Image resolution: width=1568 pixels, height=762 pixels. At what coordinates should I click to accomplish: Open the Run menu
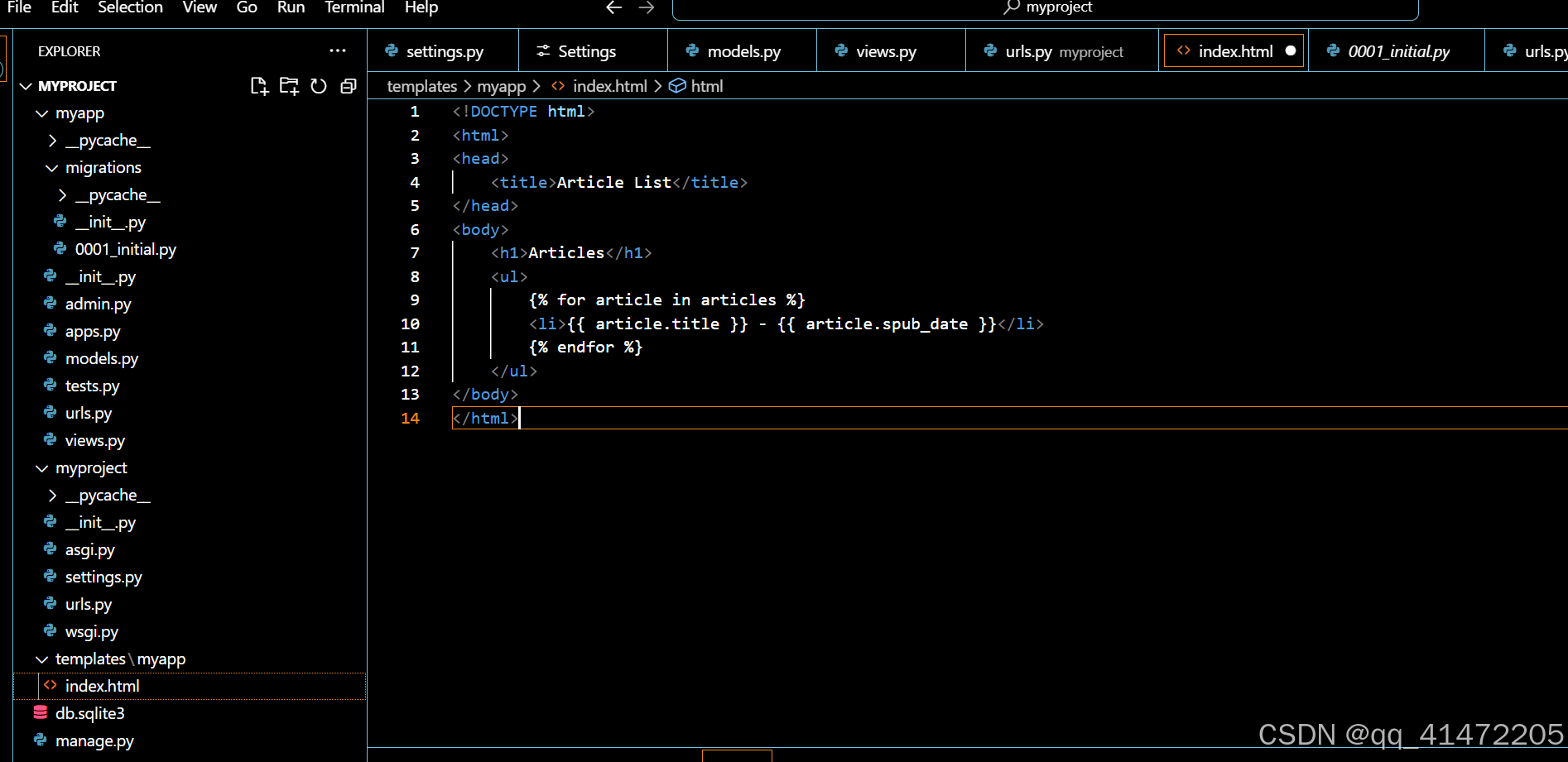point(291,8)
